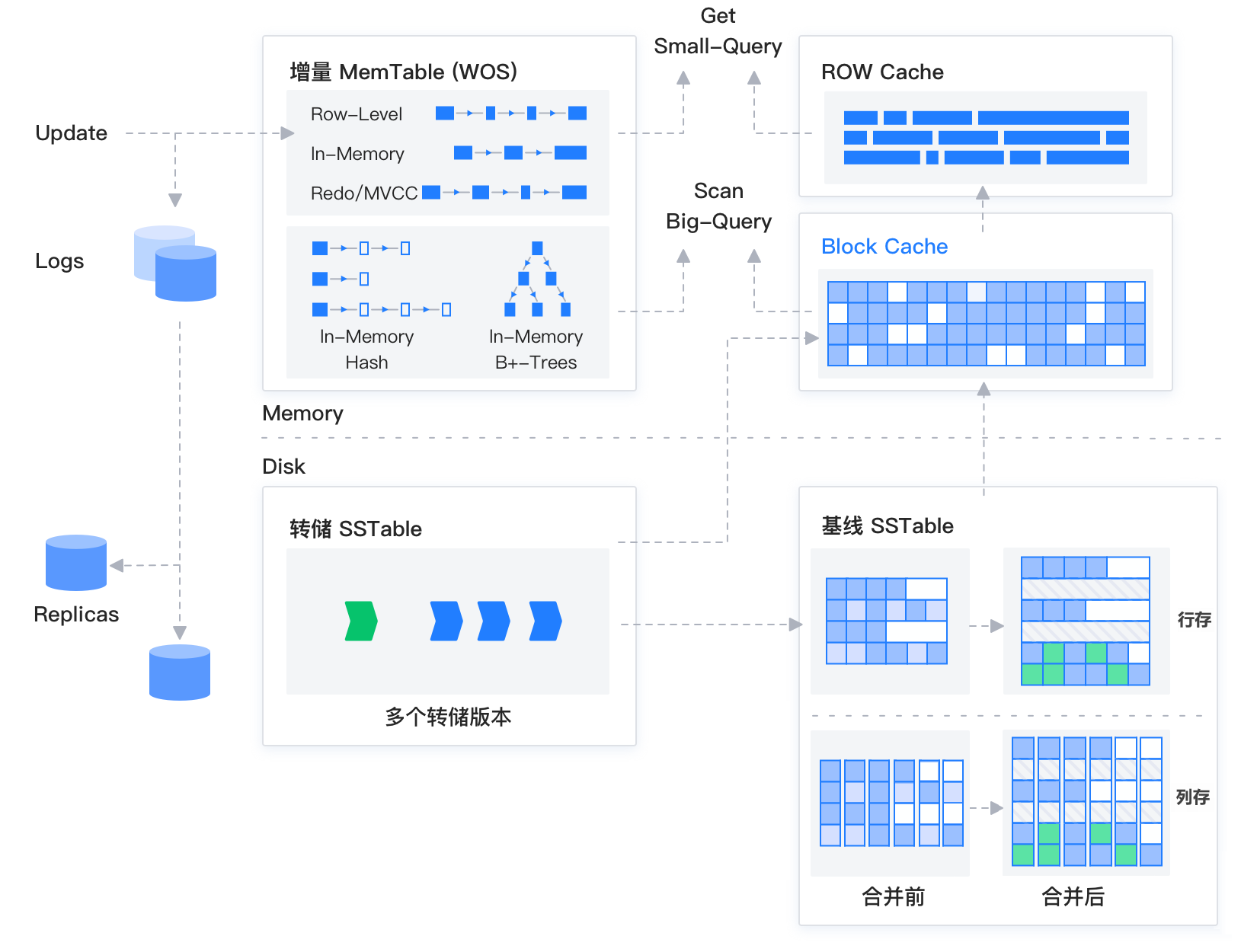Click the In-Memory linked blocks graphic
Viewport: 1257px width, 952px height.
pyautogui.click(x=520, y=153)
